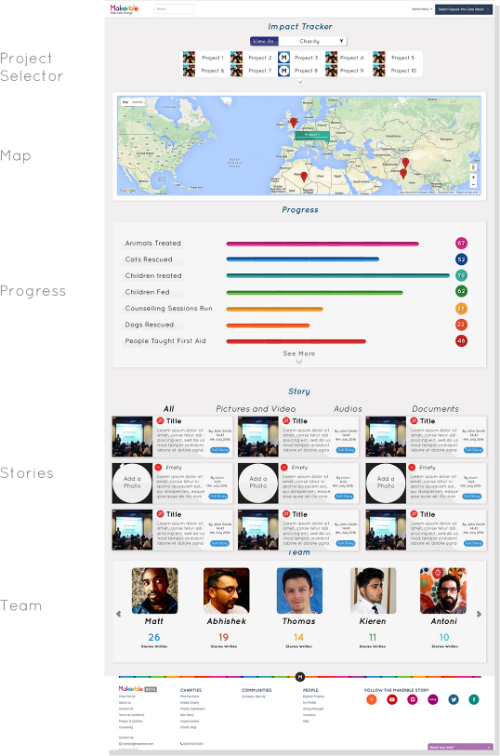Click the search field in header

pyautogui.click(x=174, y=9)
